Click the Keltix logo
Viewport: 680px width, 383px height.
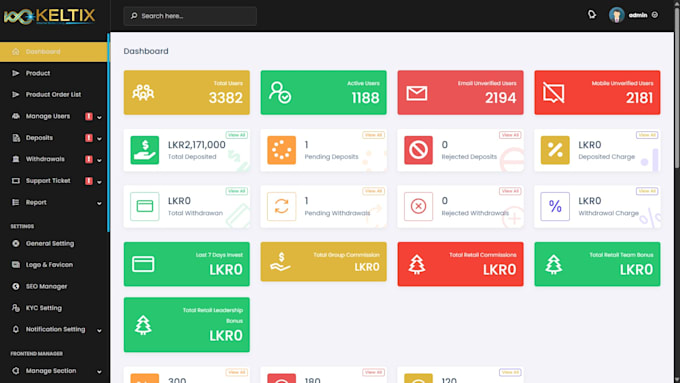[x=49, y=16]
